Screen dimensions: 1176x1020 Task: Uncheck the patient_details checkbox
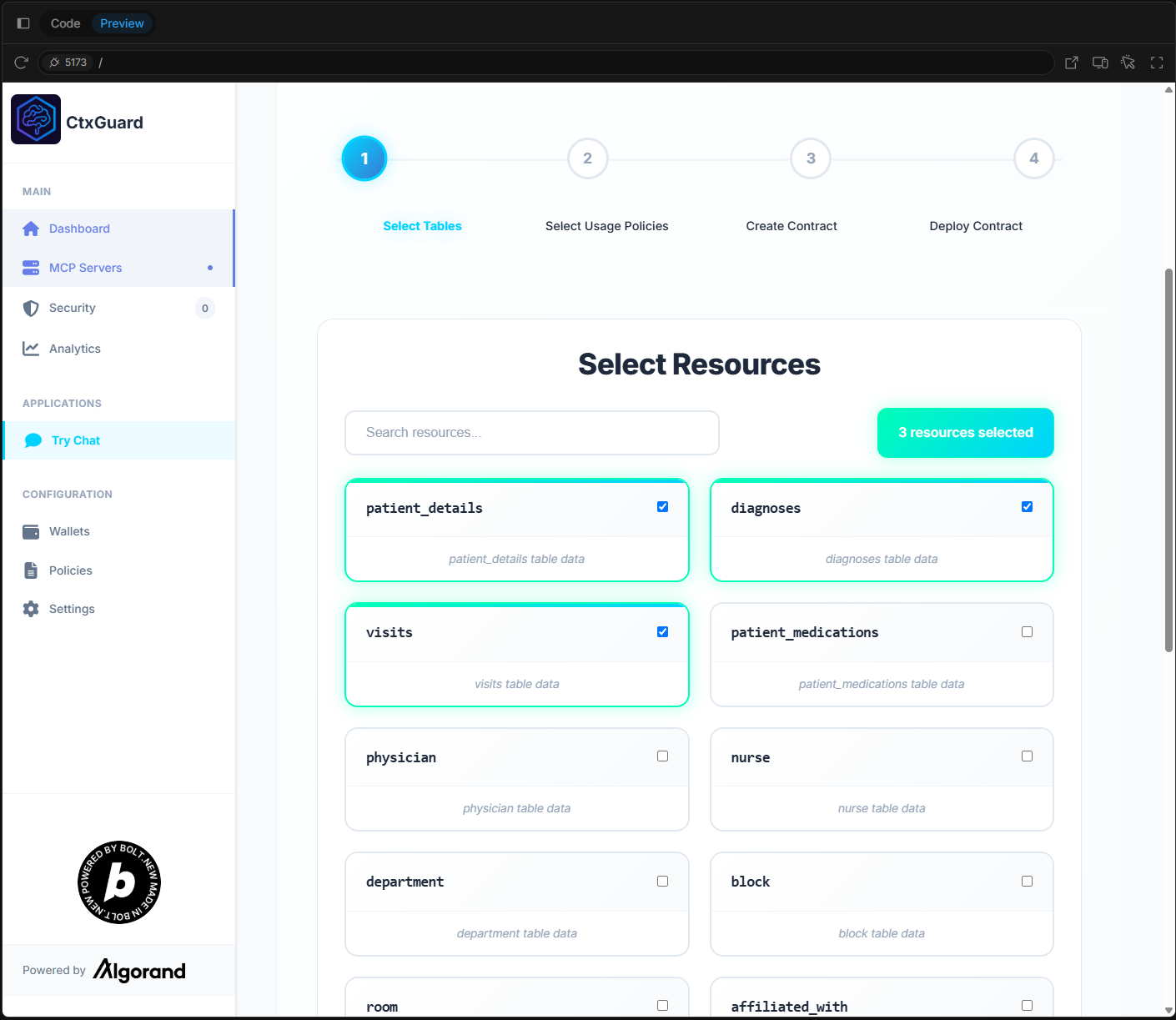(662, 507)
